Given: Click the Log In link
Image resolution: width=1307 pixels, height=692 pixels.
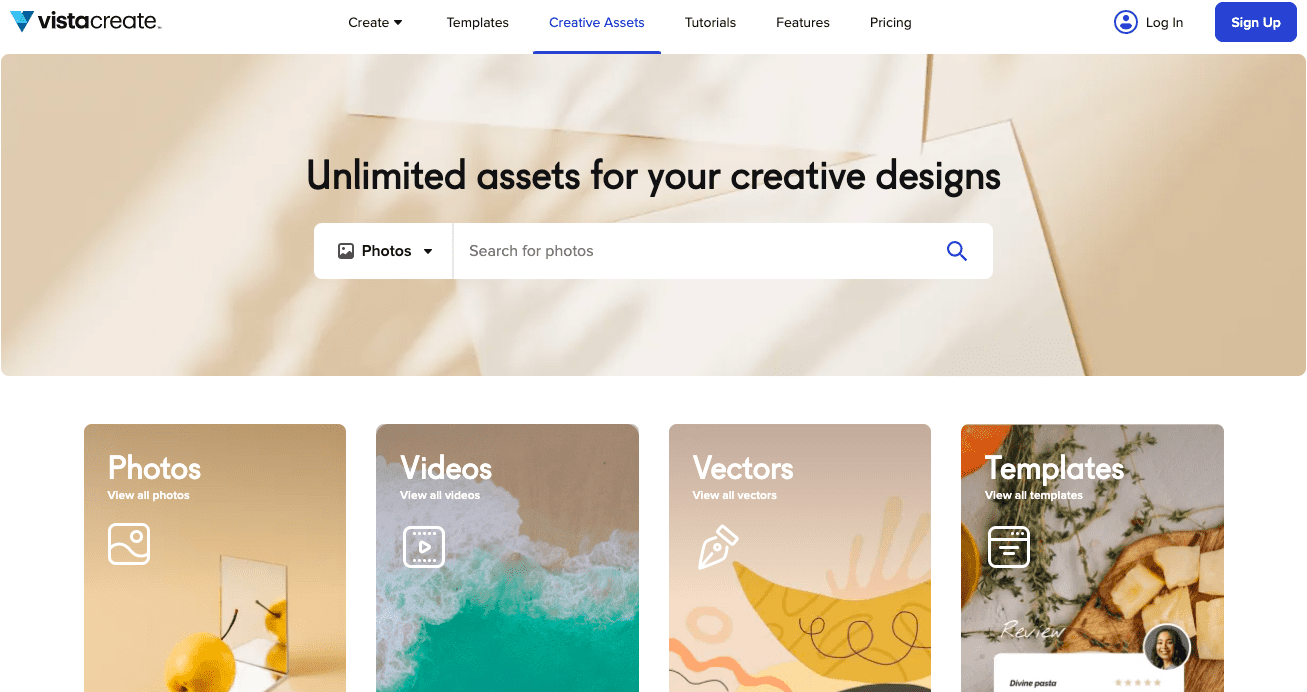Looking at the screenshot, I should click(1164, 22).
